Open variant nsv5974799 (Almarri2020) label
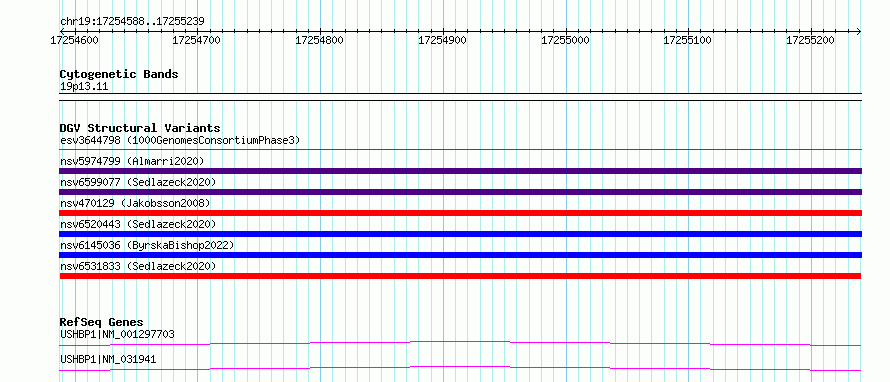This screenshot has width=890, height=382. point(132,161)
